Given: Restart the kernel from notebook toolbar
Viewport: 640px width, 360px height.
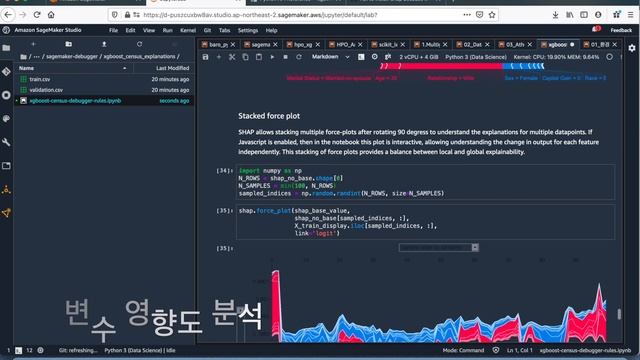Looking at the screenshot, I should (299, 57).
